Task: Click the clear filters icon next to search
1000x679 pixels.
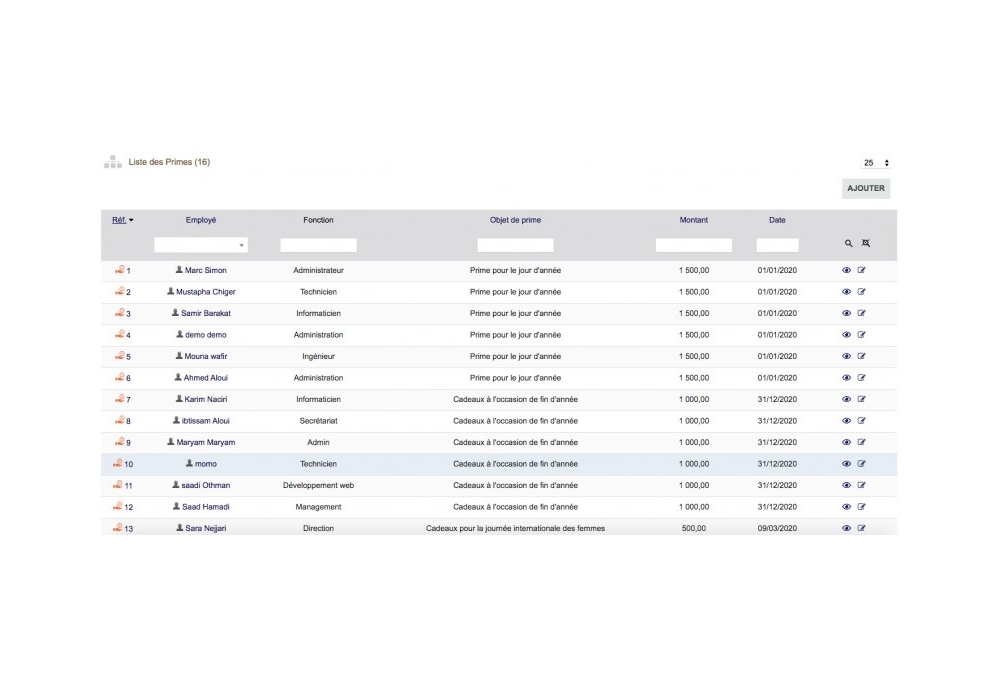Action: point(866,243)
